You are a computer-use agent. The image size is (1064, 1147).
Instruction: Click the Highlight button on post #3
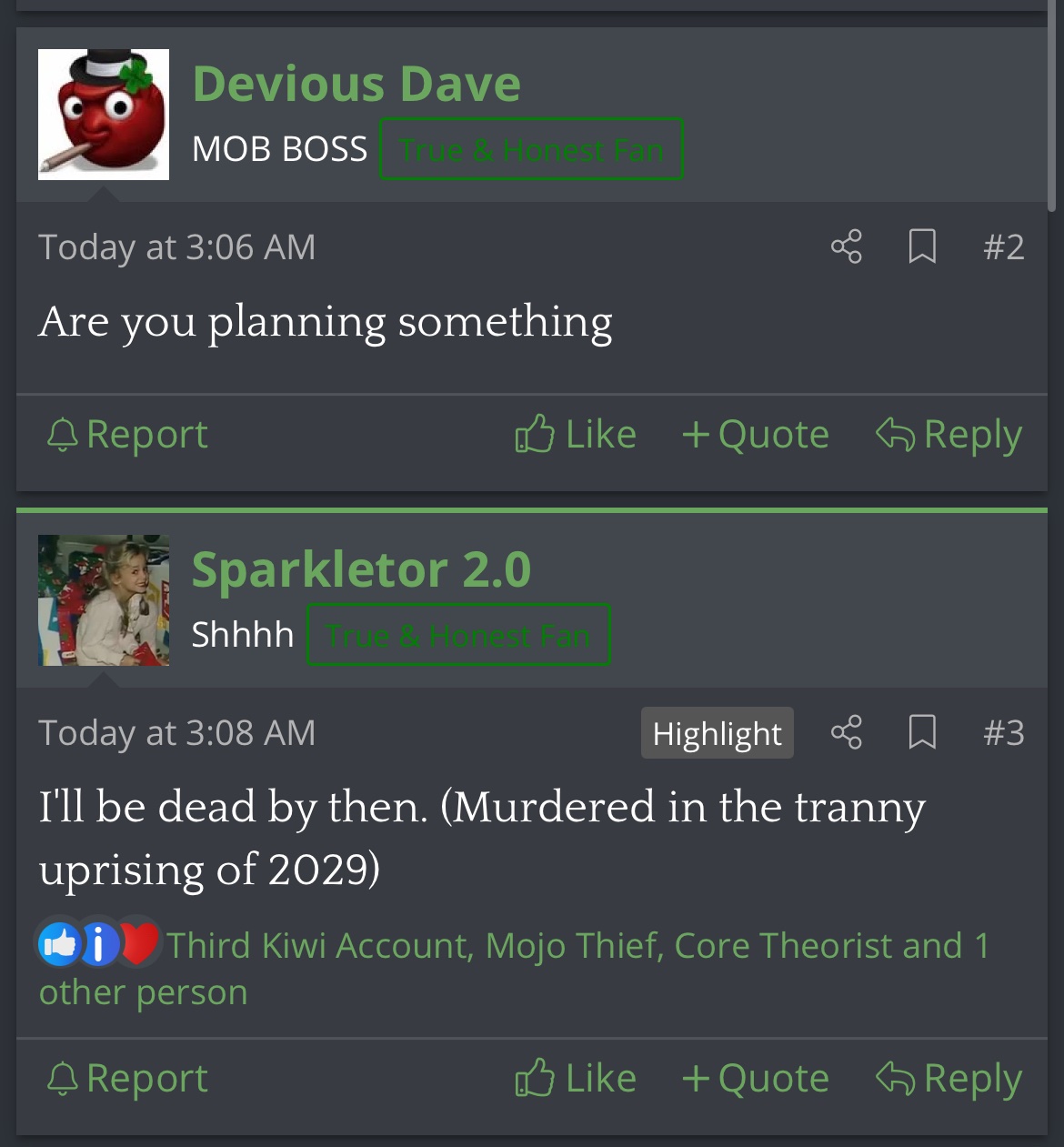tap(718, 733)
